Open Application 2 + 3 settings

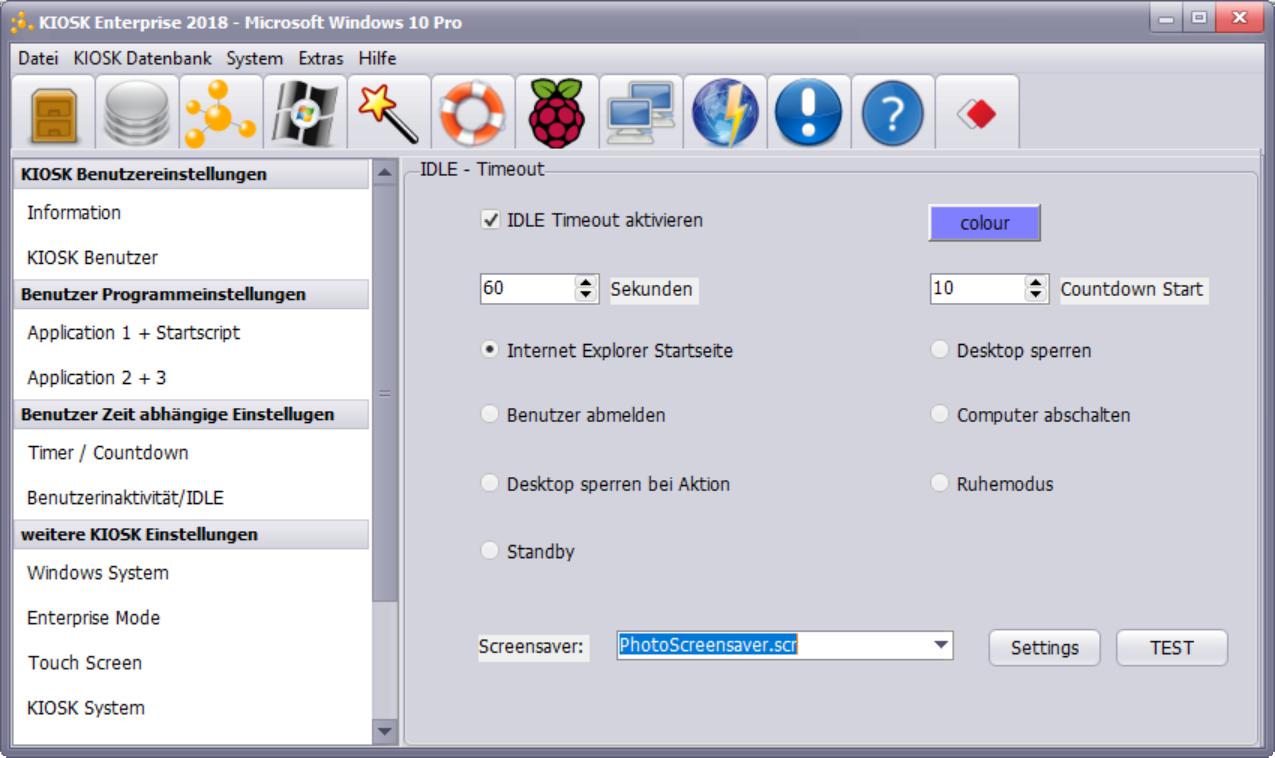[190, 378]
